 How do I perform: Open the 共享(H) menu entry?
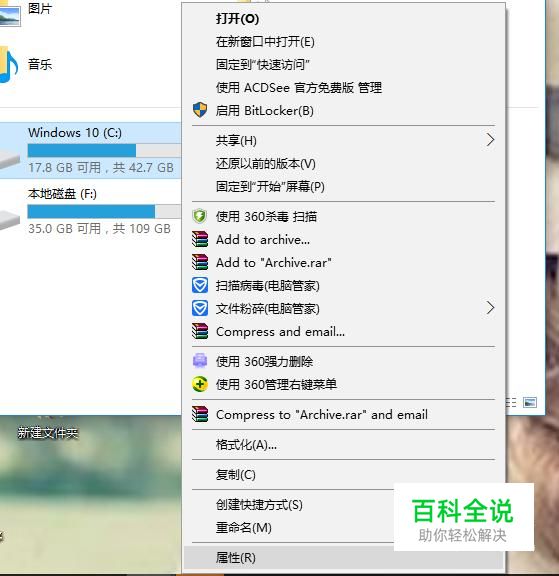[x=344, y=140]
